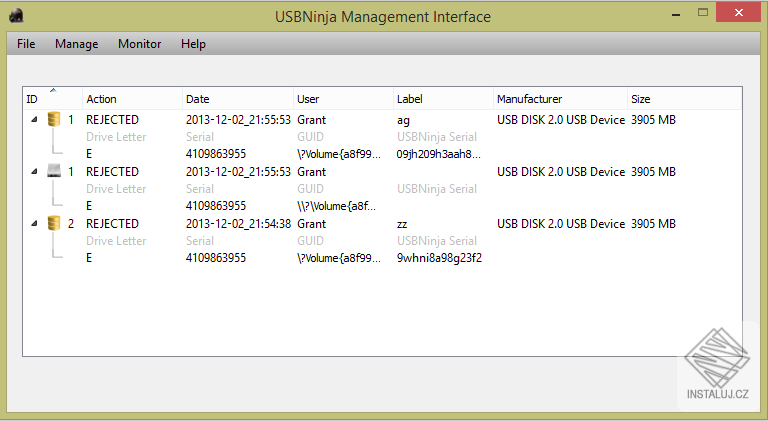
Task: Select the GUID value \\?\Volume{a8f...
Action: [x=336, y=206]
